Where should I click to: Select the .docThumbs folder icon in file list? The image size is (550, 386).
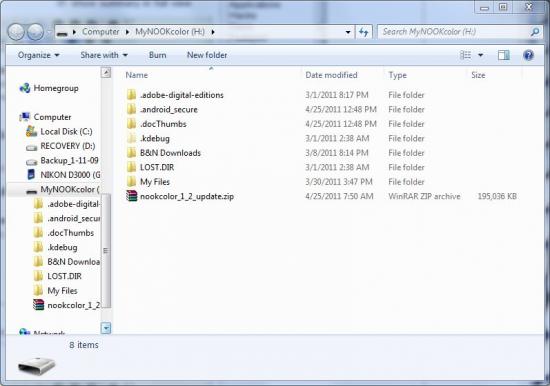[x=132, y=124]
